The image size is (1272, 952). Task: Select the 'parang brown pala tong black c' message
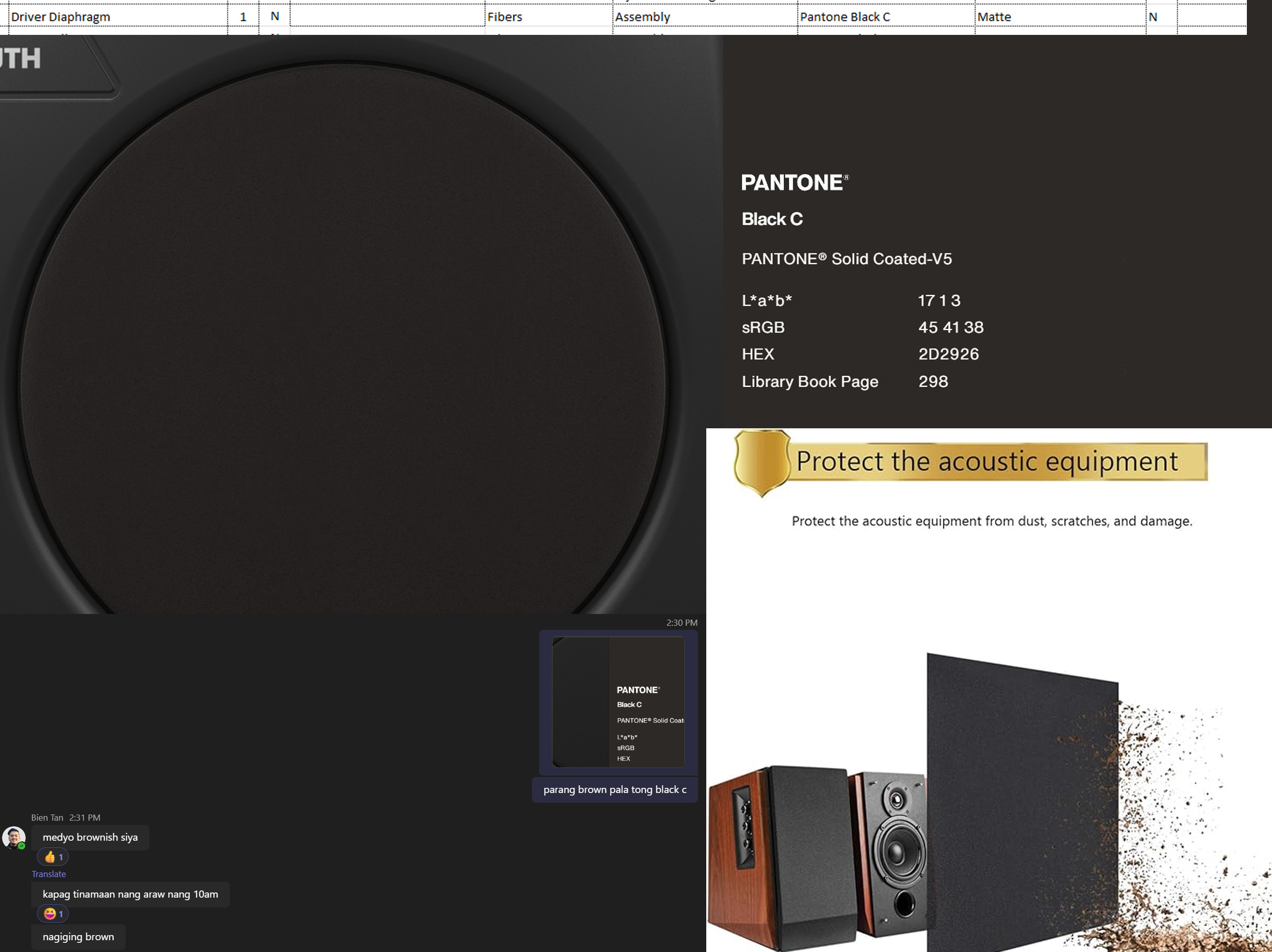[615, 789]
